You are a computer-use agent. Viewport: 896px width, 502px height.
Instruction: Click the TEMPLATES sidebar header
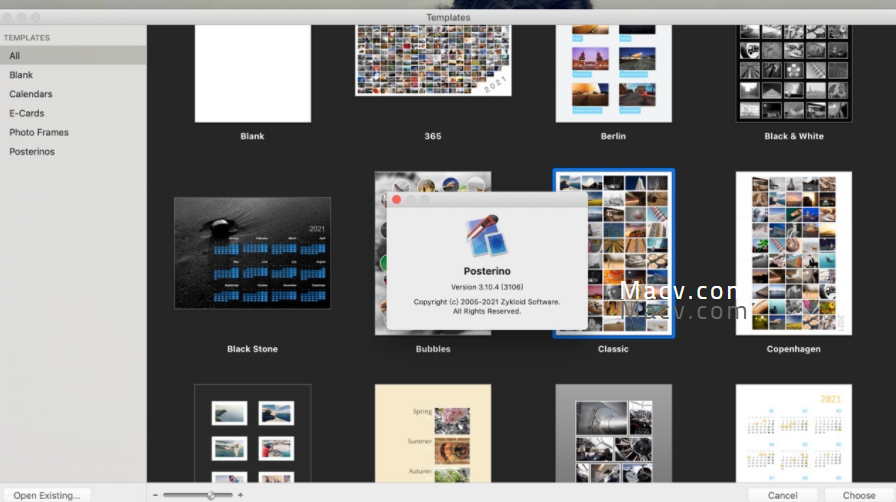[27, 38]
